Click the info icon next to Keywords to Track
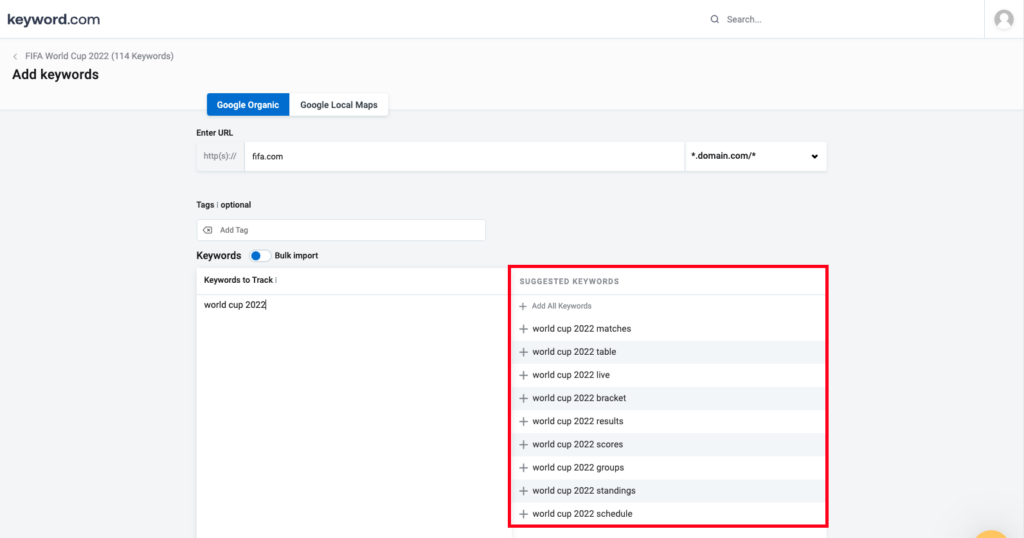The width and height of the screenshot is (1024, 538). 276,280
